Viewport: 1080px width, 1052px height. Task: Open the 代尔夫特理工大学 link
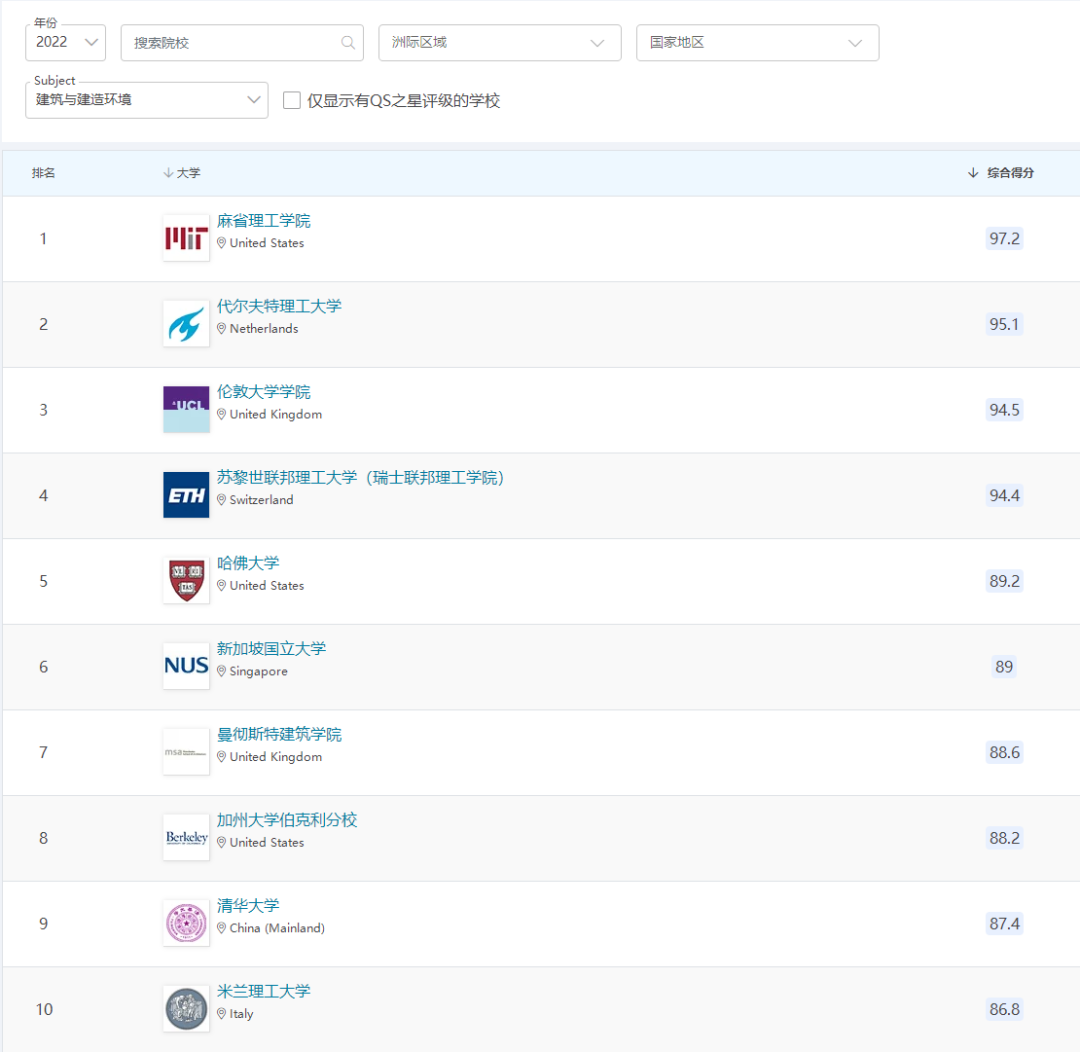279,306
